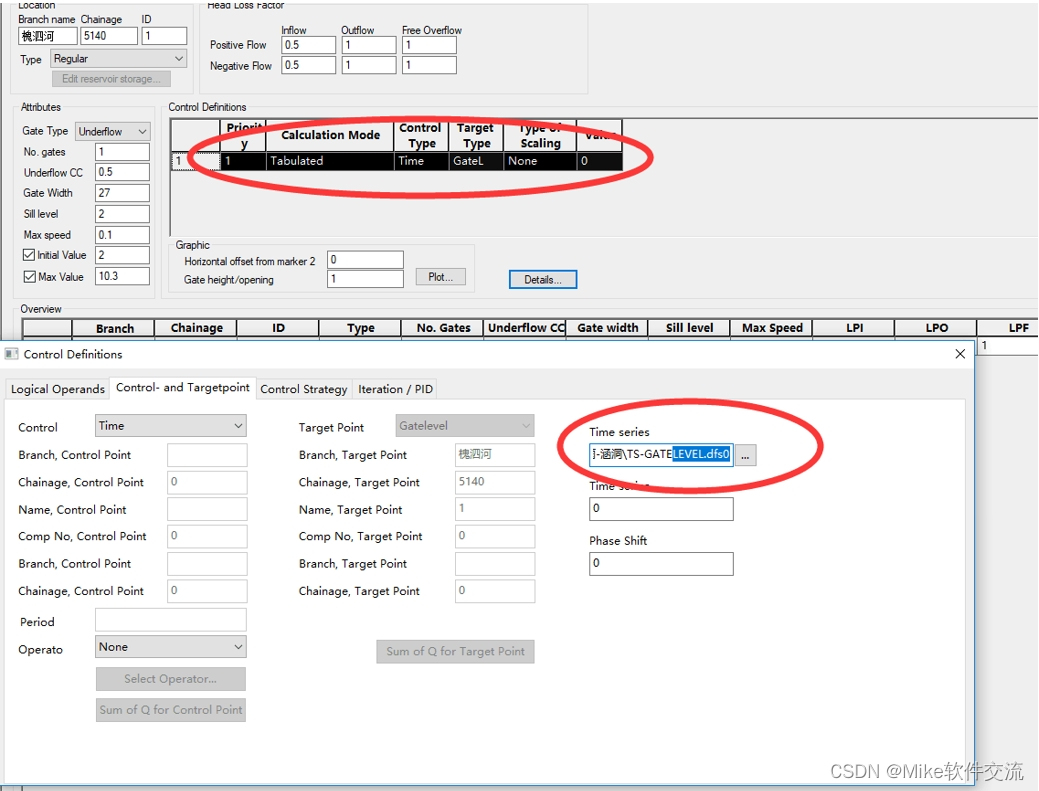The height and width of the screenshot is (791, 1039).
Task: Click the Gate height/opening field
Action: 365,279
